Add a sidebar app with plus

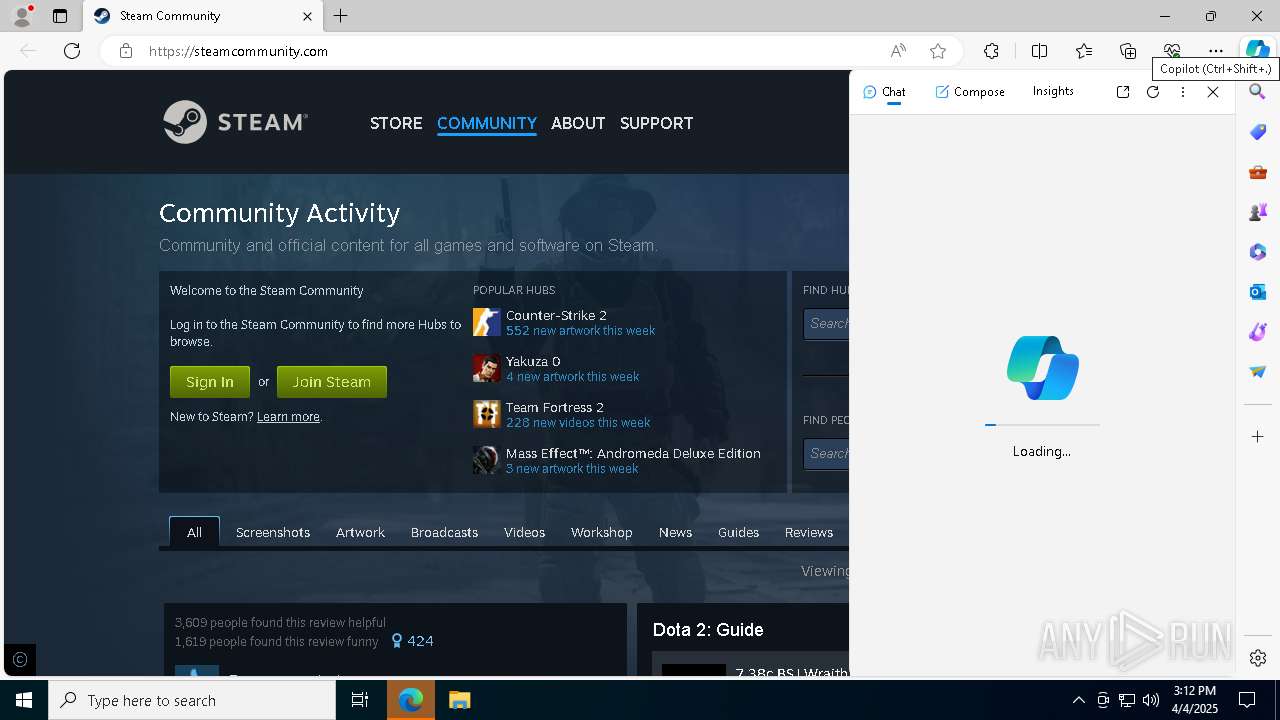click(x=1258, y=437)
